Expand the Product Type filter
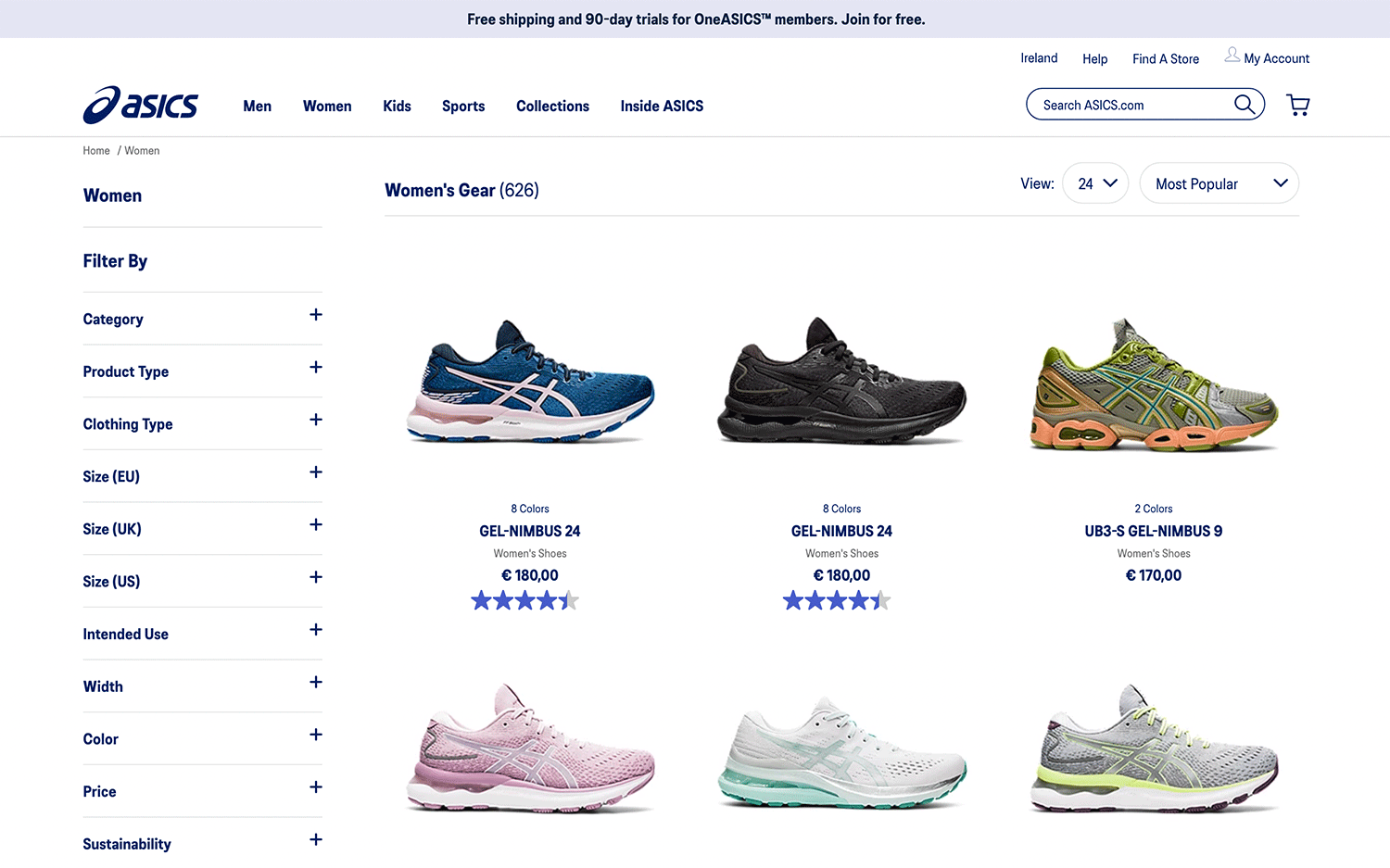This screenshot has width=1390, height=868. [x=202, y=371]
